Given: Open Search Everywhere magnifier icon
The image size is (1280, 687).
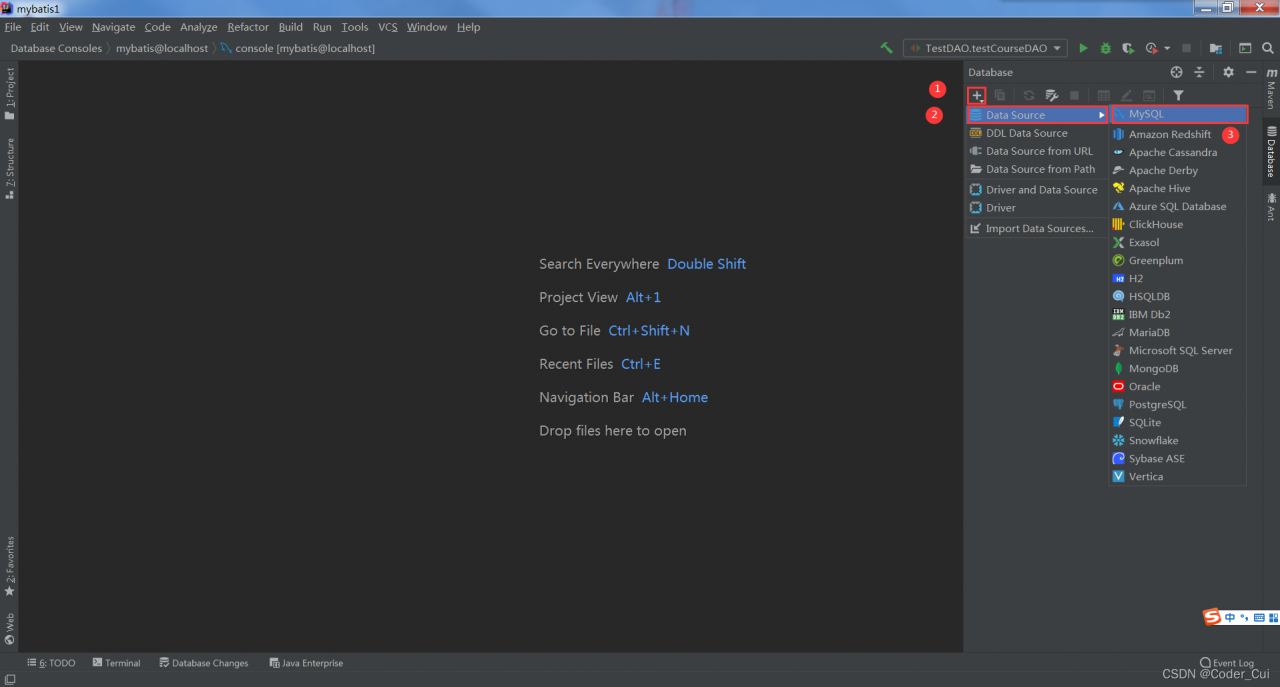Looking at the screenshot, I should tap(1268, 48).
